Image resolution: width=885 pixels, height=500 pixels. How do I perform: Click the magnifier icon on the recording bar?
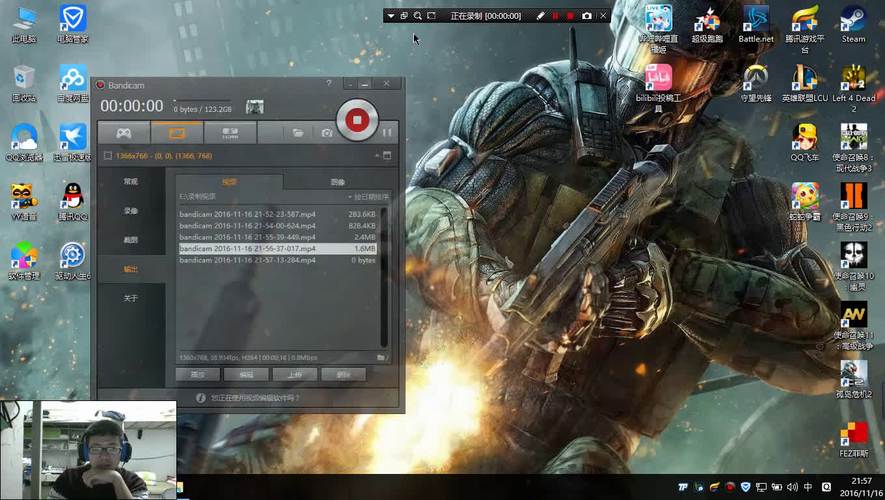coord(418,16)
